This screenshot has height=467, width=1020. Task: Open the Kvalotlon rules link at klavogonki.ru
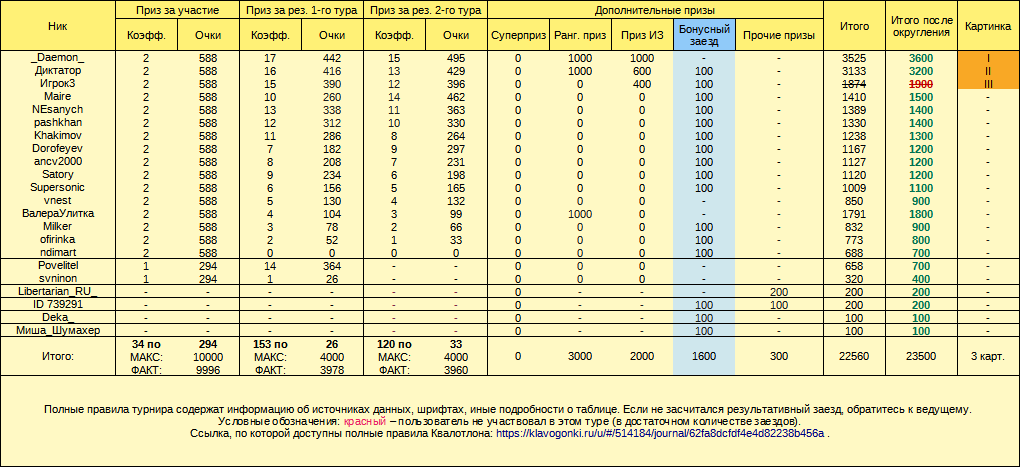pos(660,433)
